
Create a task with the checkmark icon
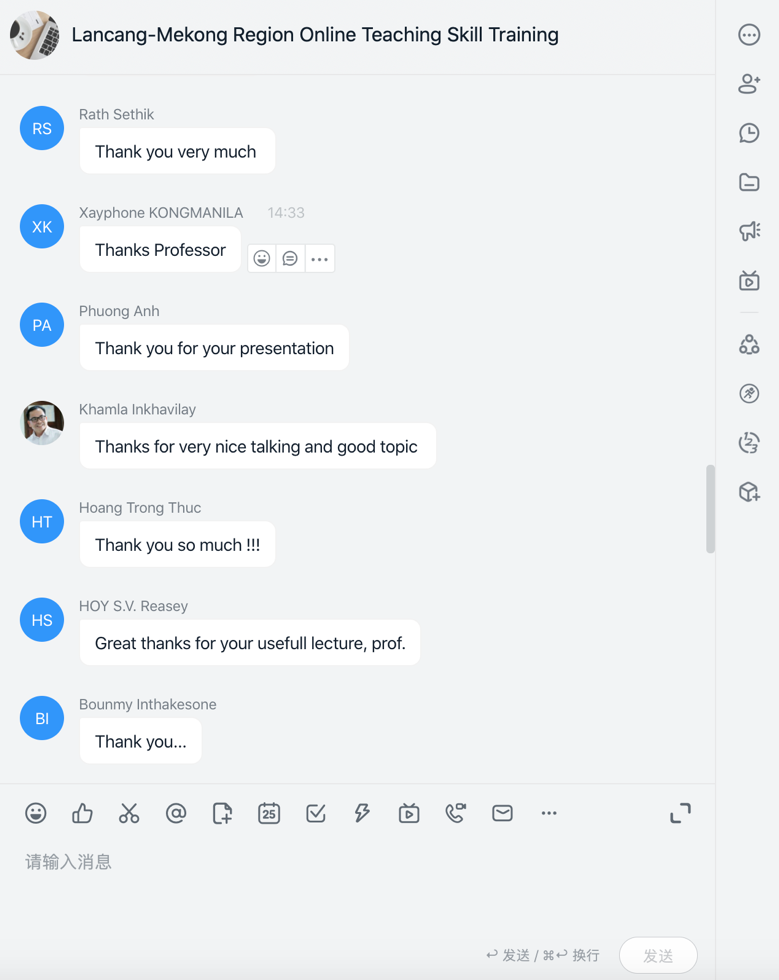point(316,813)
